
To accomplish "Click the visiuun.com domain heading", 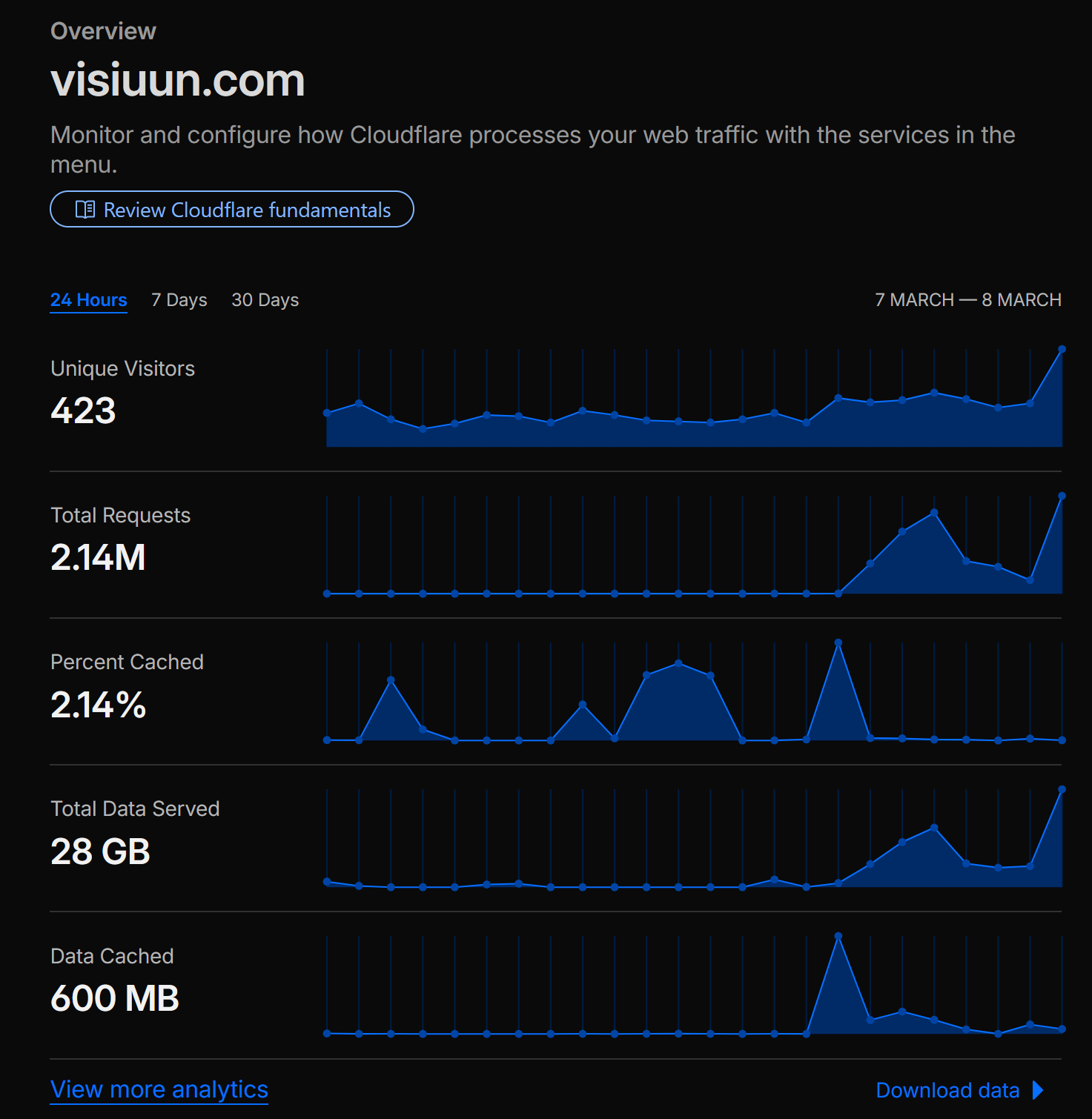I will tap(178, 80).
